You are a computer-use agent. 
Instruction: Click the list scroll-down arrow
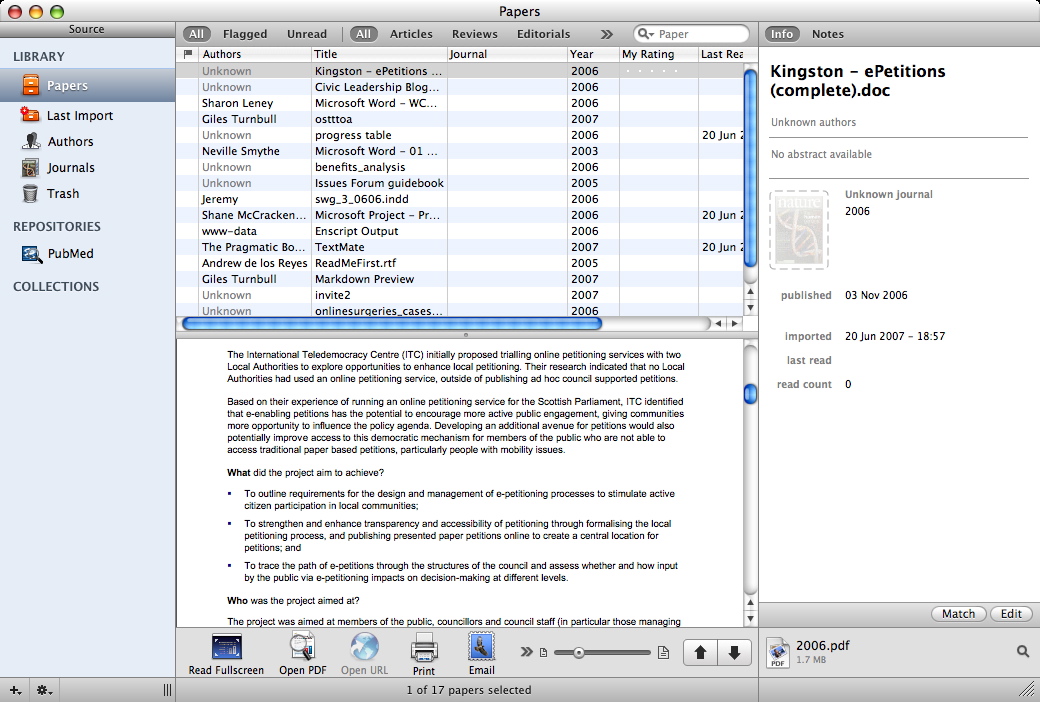click(x=750, y=308)
